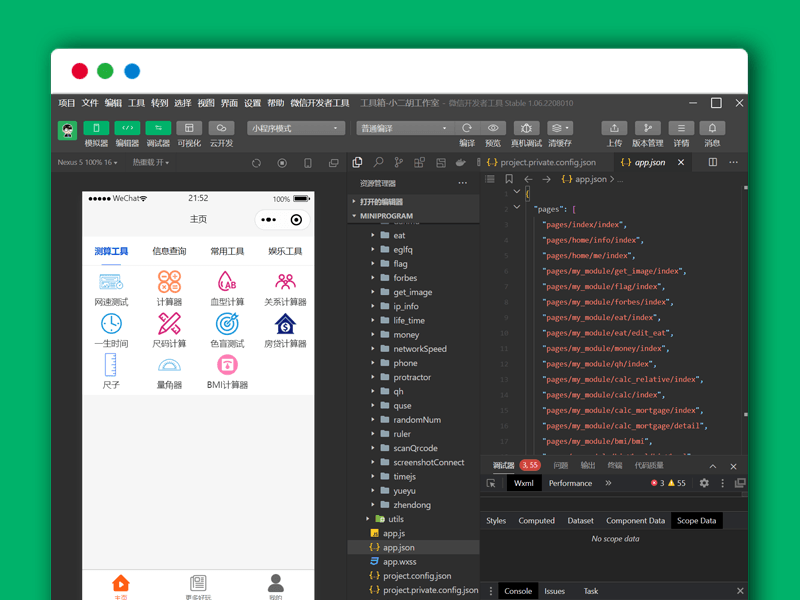Open the 计算器 calculator tool icon
Image resolution: width=800 pixels, height=600 pixels.
(169, 282)
